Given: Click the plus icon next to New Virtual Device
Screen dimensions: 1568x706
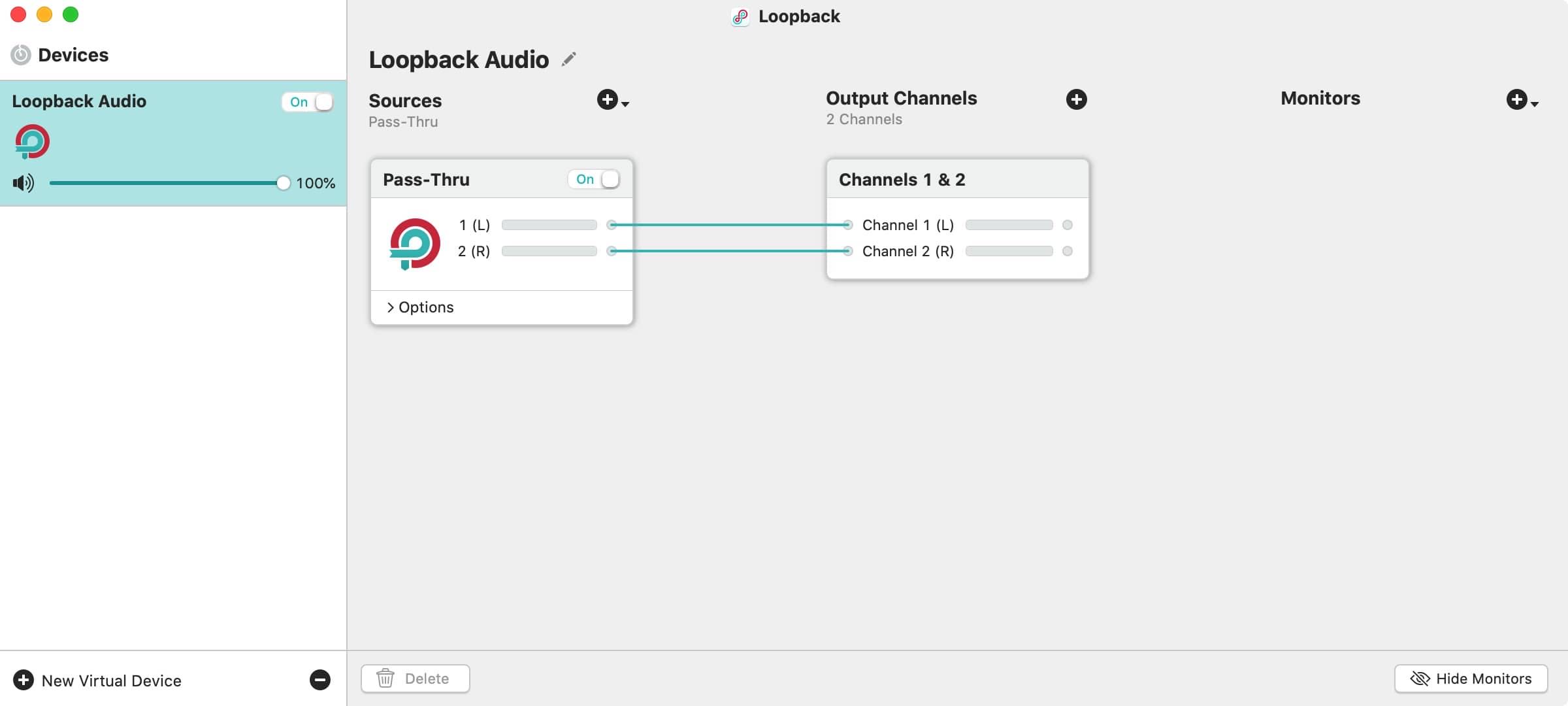Looking at the screenshot, I should [24, 680].
